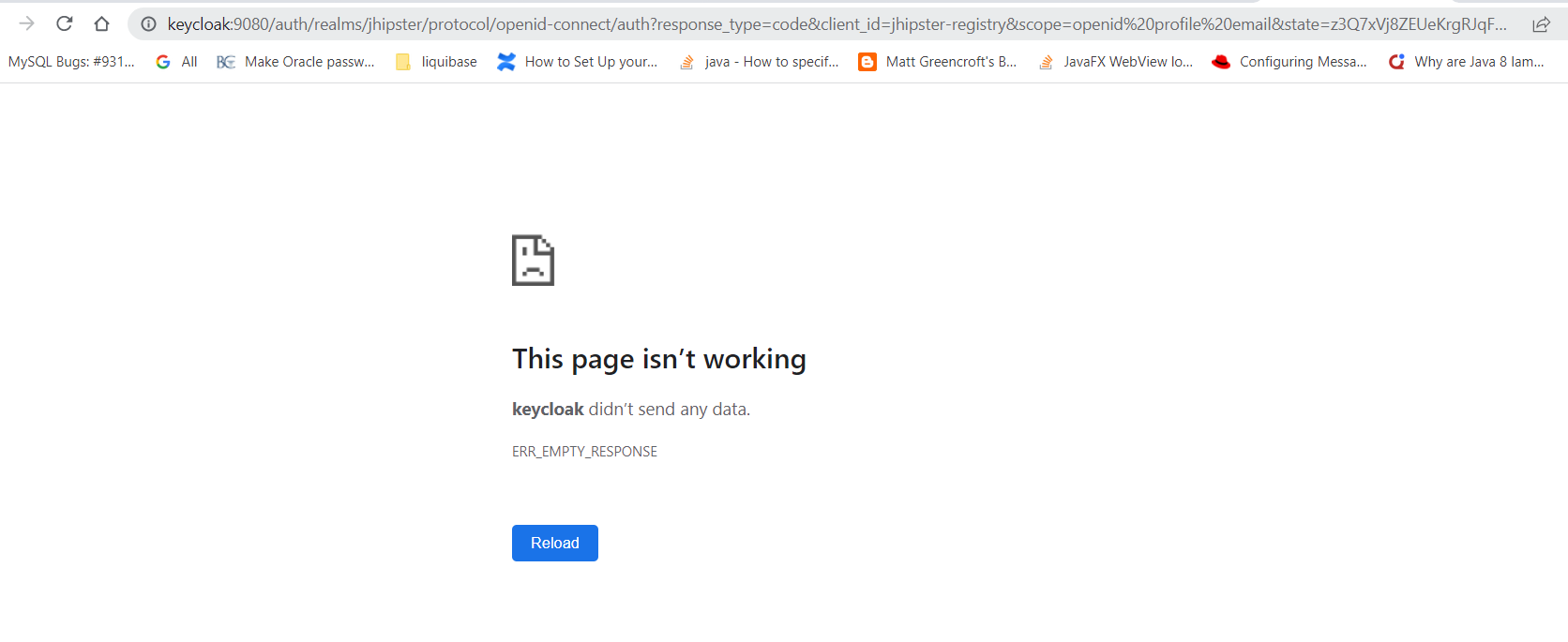
Task: Click the BC icon of the Oracle bookmark
Action: point(225,62)
